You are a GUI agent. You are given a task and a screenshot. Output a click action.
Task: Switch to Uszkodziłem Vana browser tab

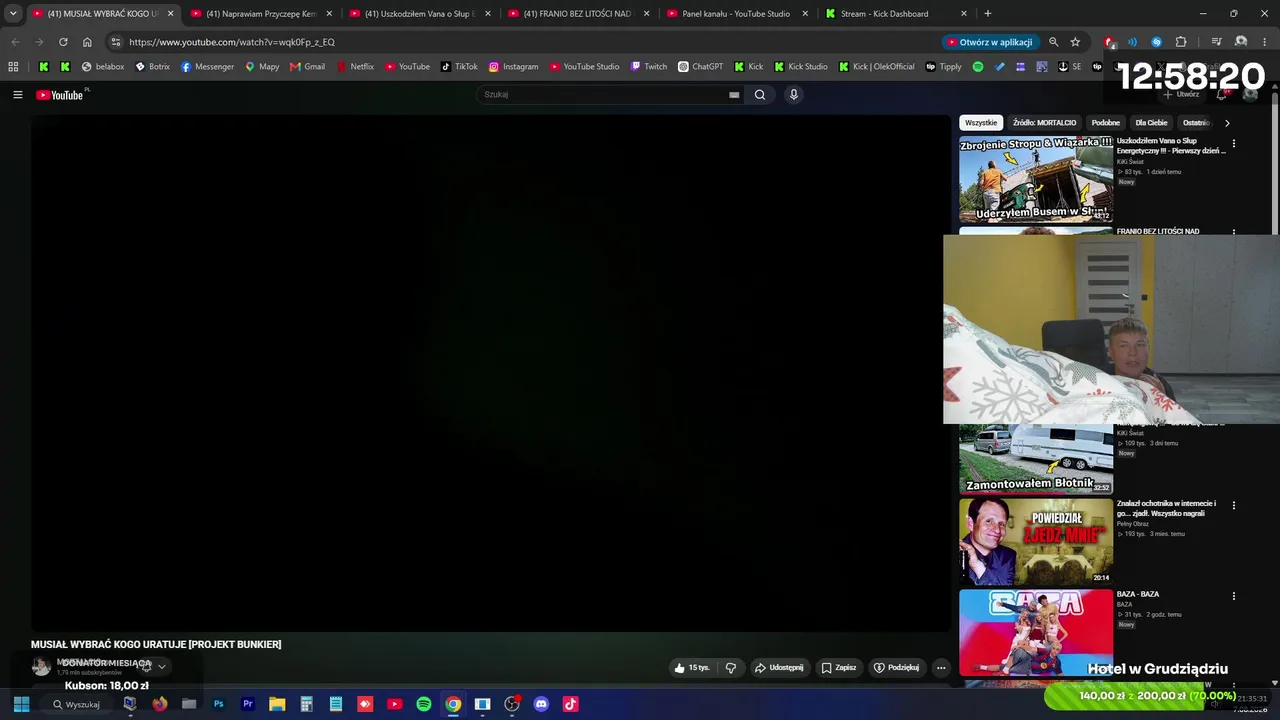click(x=420, y=14)
